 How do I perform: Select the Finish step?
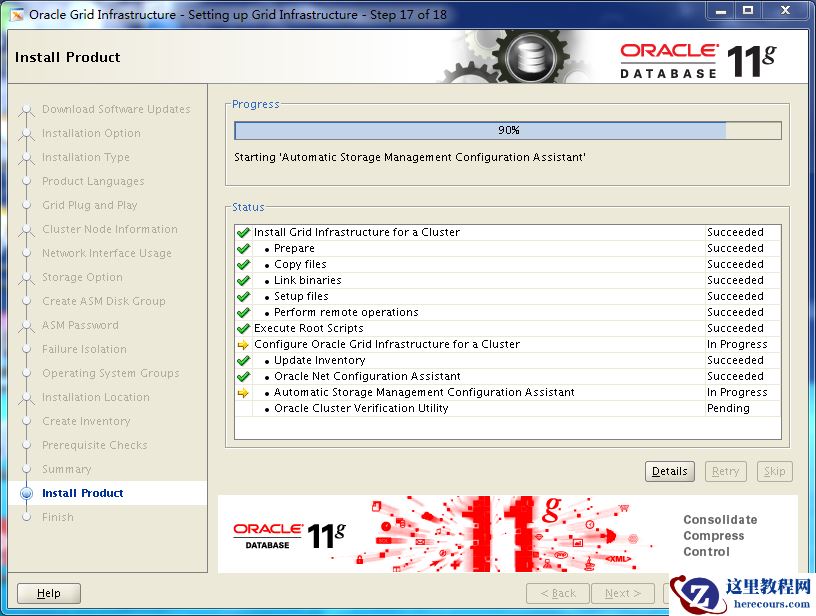(x=58, y=517)
